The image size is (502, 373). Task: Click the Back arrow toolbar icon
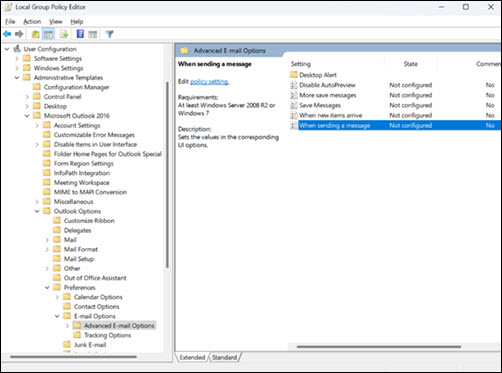(7, 34)
